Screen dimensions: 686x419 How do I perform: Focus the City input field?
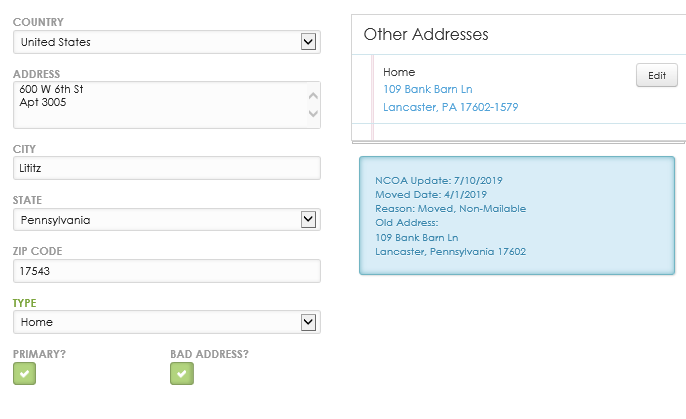[x=166, y=169]
